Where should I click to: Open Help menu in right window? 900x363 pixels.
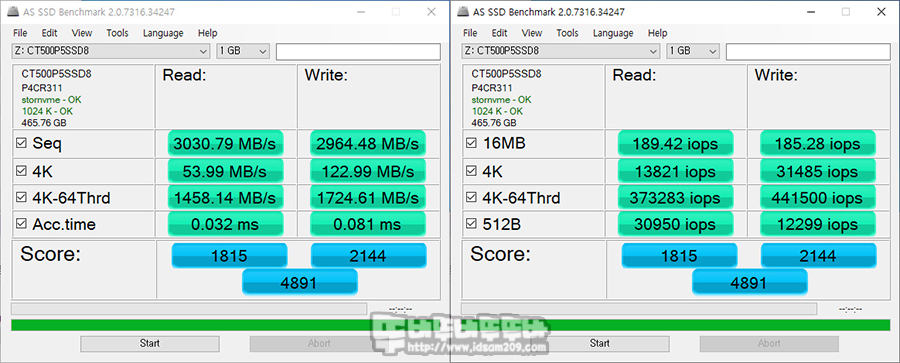(x=657, y=33)
